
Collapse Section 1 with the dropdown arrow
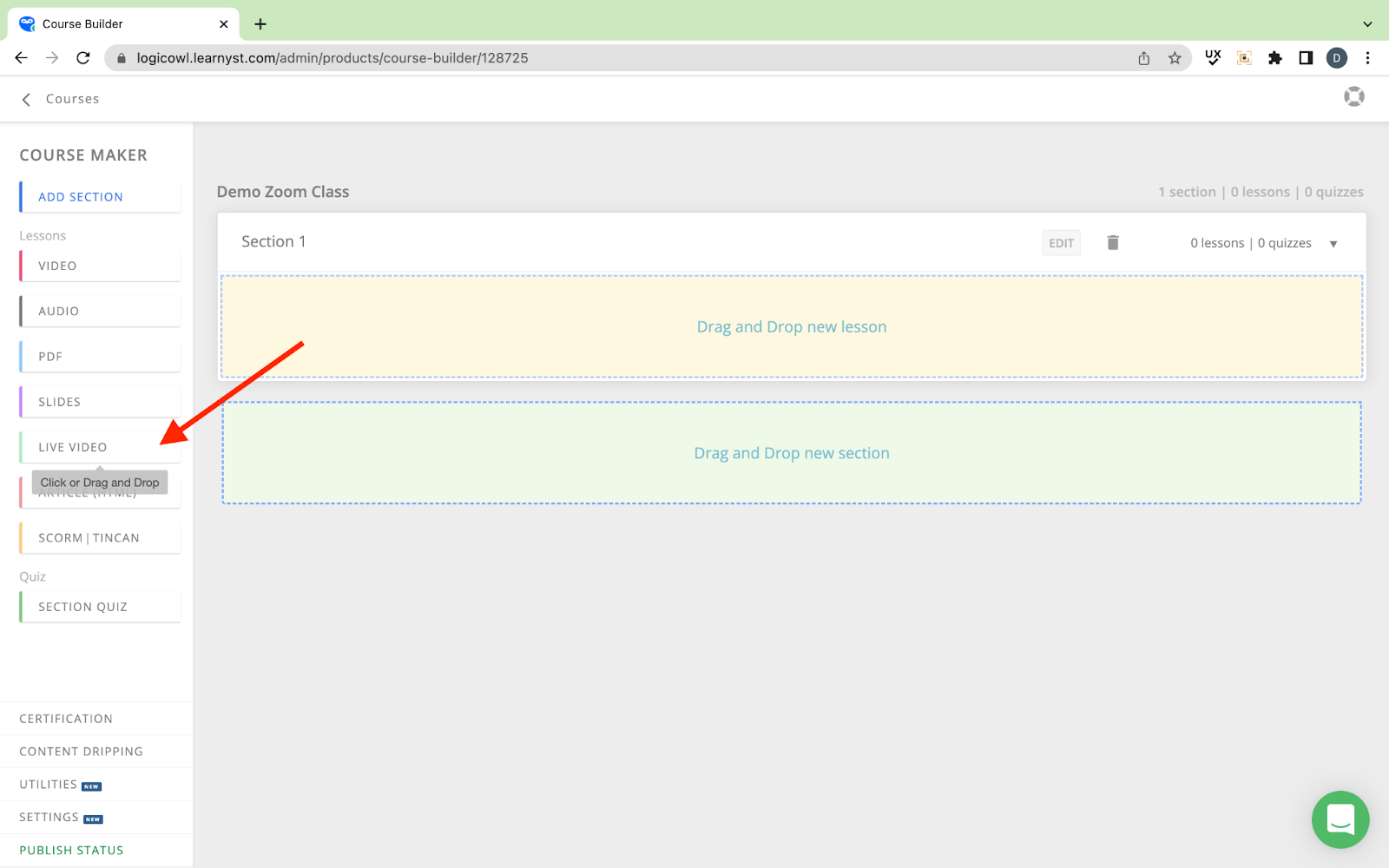click(1333, 244)
